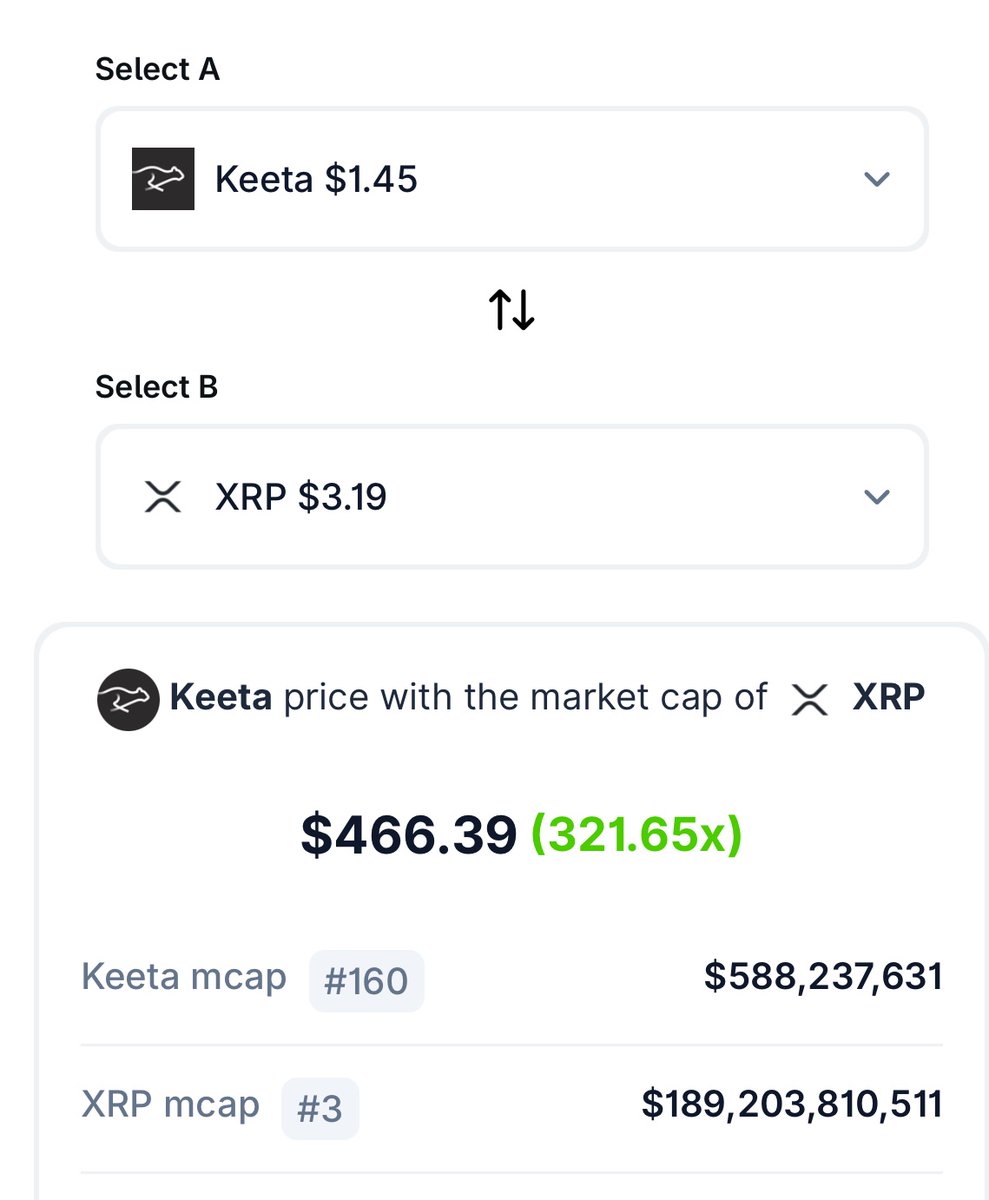This screenshot has width=989, height=1200.
Task: Click the green 321.65x multiplier
Action: (636, 835)
